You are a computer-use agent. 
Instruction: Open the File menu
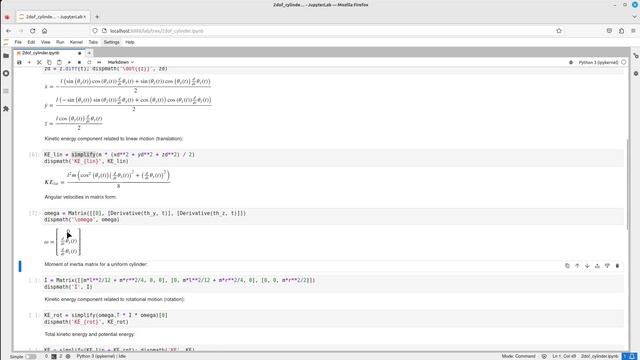point(18,42)
